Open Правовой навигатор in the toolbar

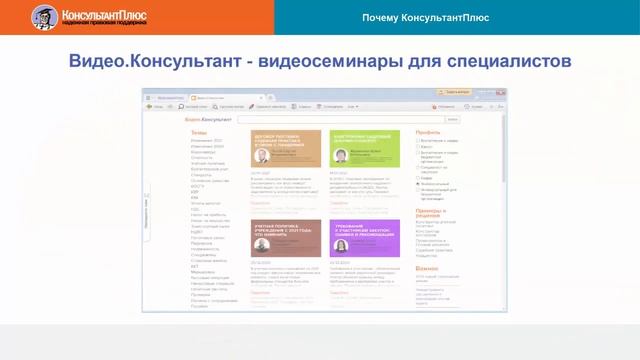pyautogui.click(x=267, y=107)
